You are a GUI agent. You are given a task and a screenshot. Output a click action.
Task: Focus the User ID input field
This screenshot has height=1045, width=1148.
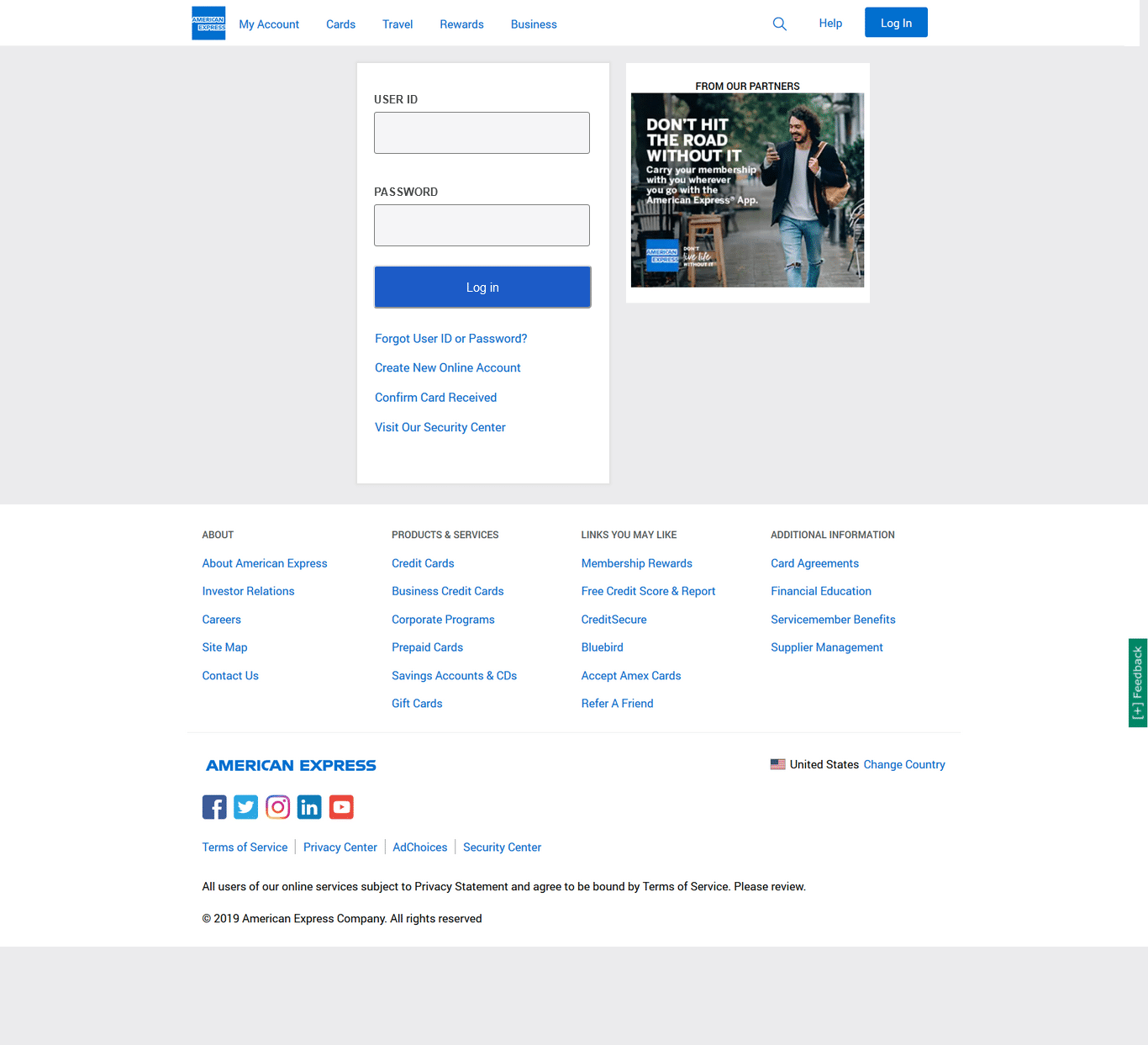482,133
